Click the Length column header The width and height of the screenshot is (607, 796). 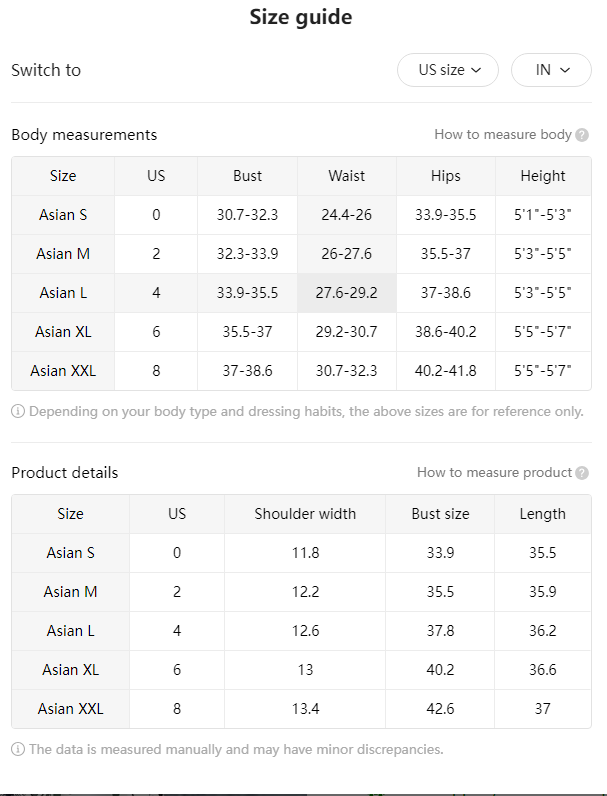pyautogui.click(x=543, y=514)
